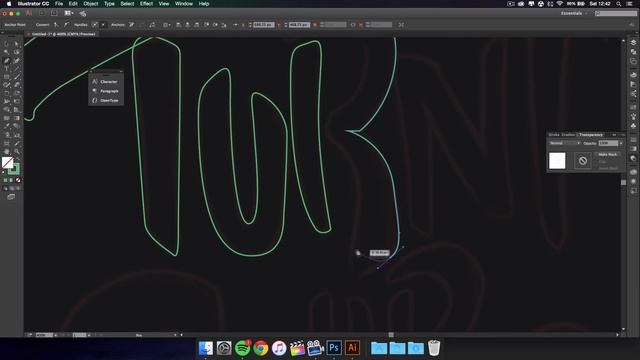The image size is (640, 360).
Task: Open System Preferences from the Dock
Action: click(x=224, y=348)
